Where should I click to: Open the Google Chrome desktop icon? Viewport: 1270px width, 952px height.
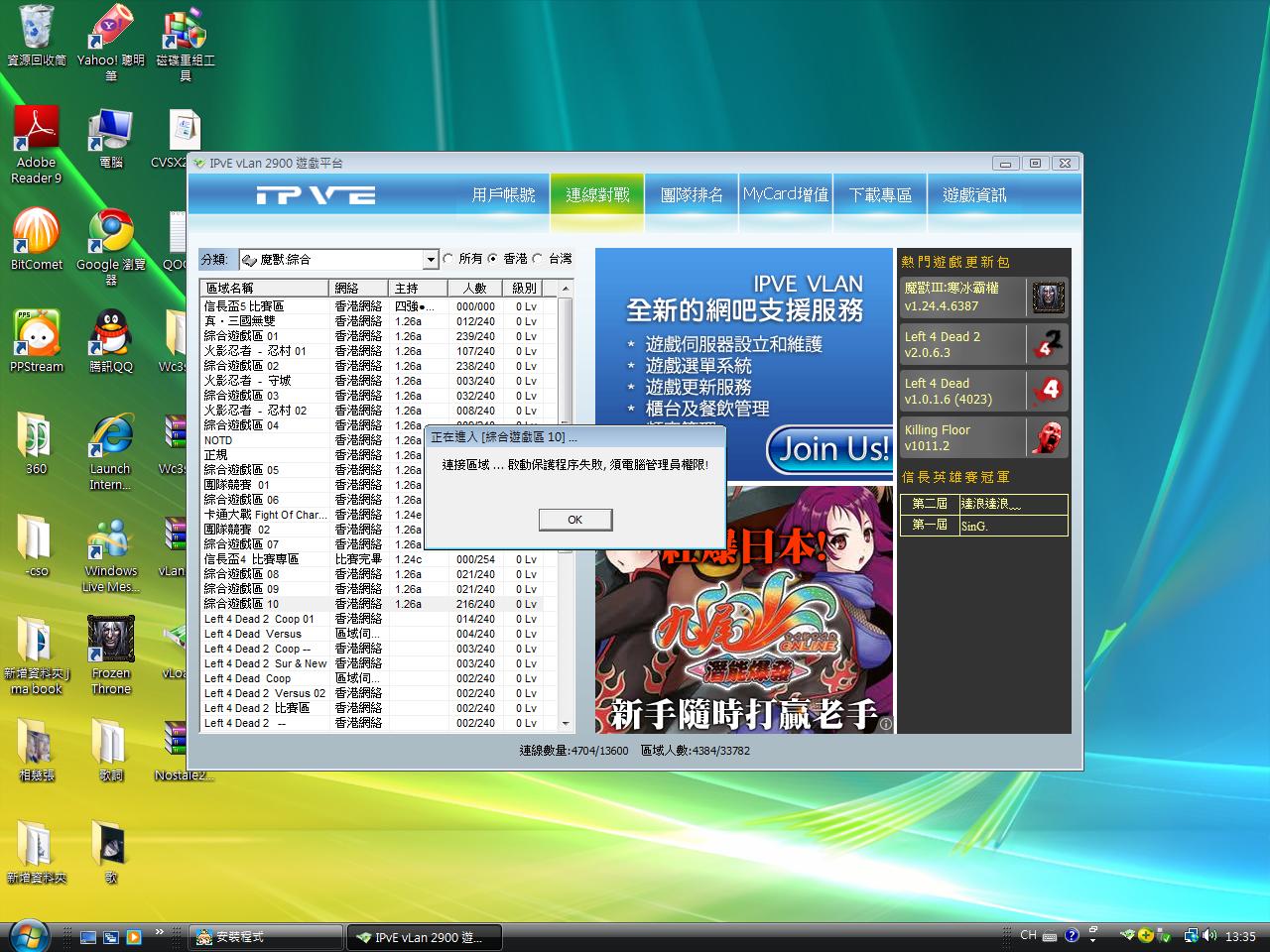tap(111, 234)
